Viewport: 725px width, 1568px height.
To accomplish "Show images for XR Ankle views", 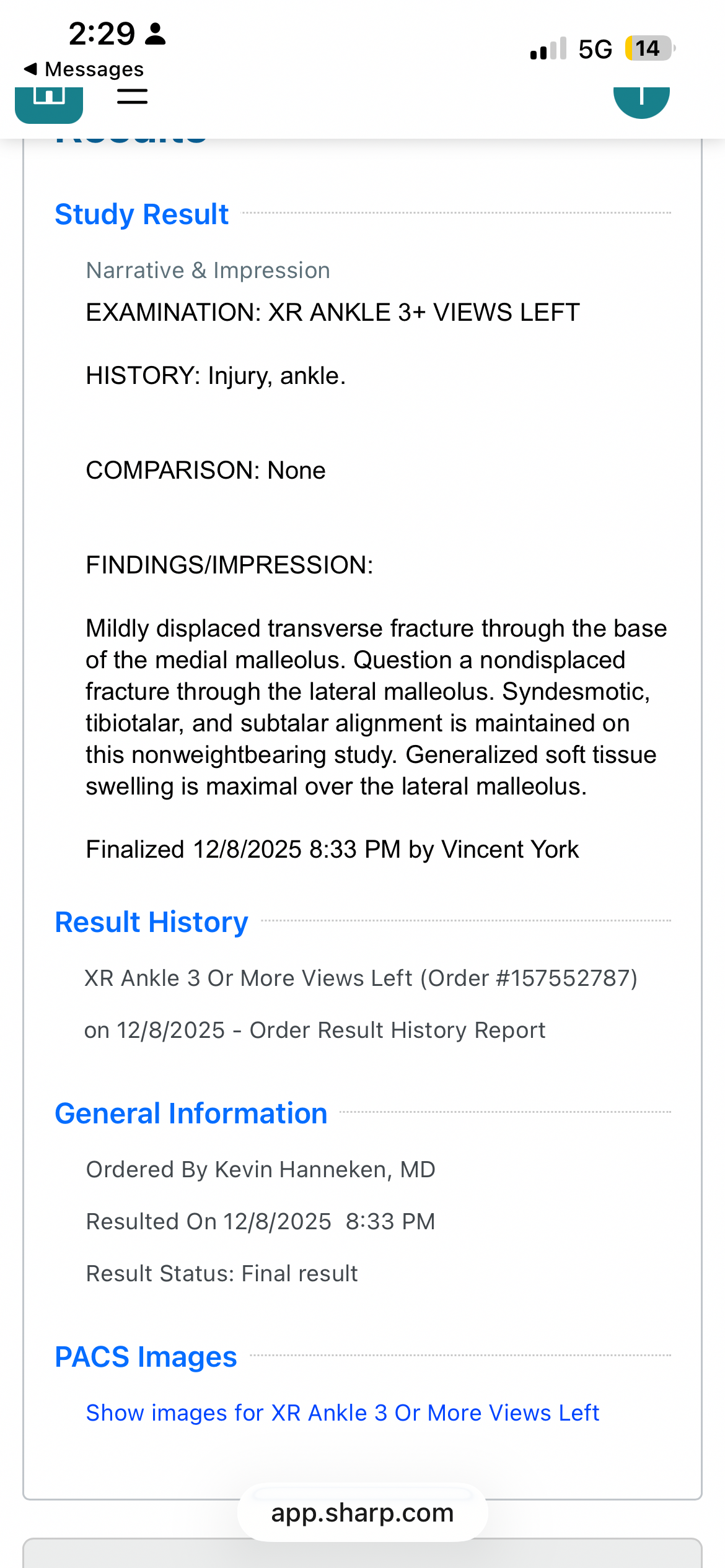I will [x=342, y=1413].
